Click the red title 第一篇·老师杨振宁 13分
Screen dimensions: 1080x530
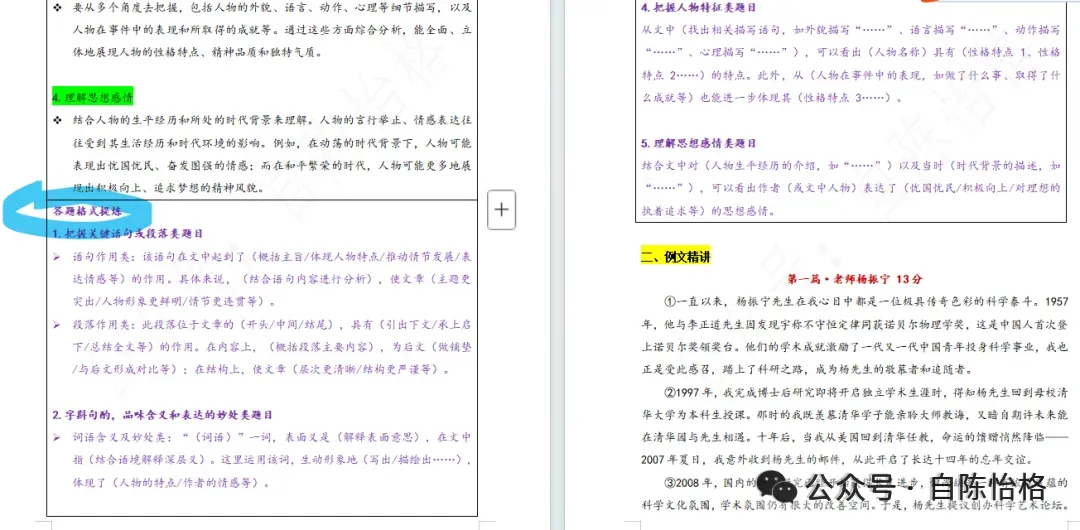click(854, 279)
